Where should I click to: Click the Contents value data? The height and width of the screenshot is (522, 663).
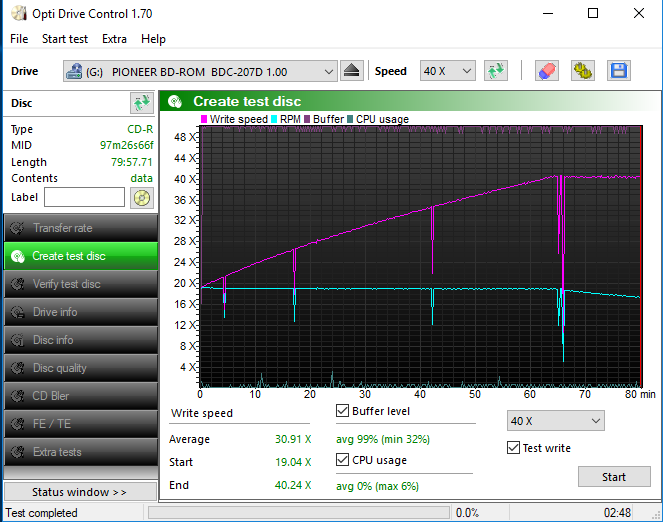point(142,178)
